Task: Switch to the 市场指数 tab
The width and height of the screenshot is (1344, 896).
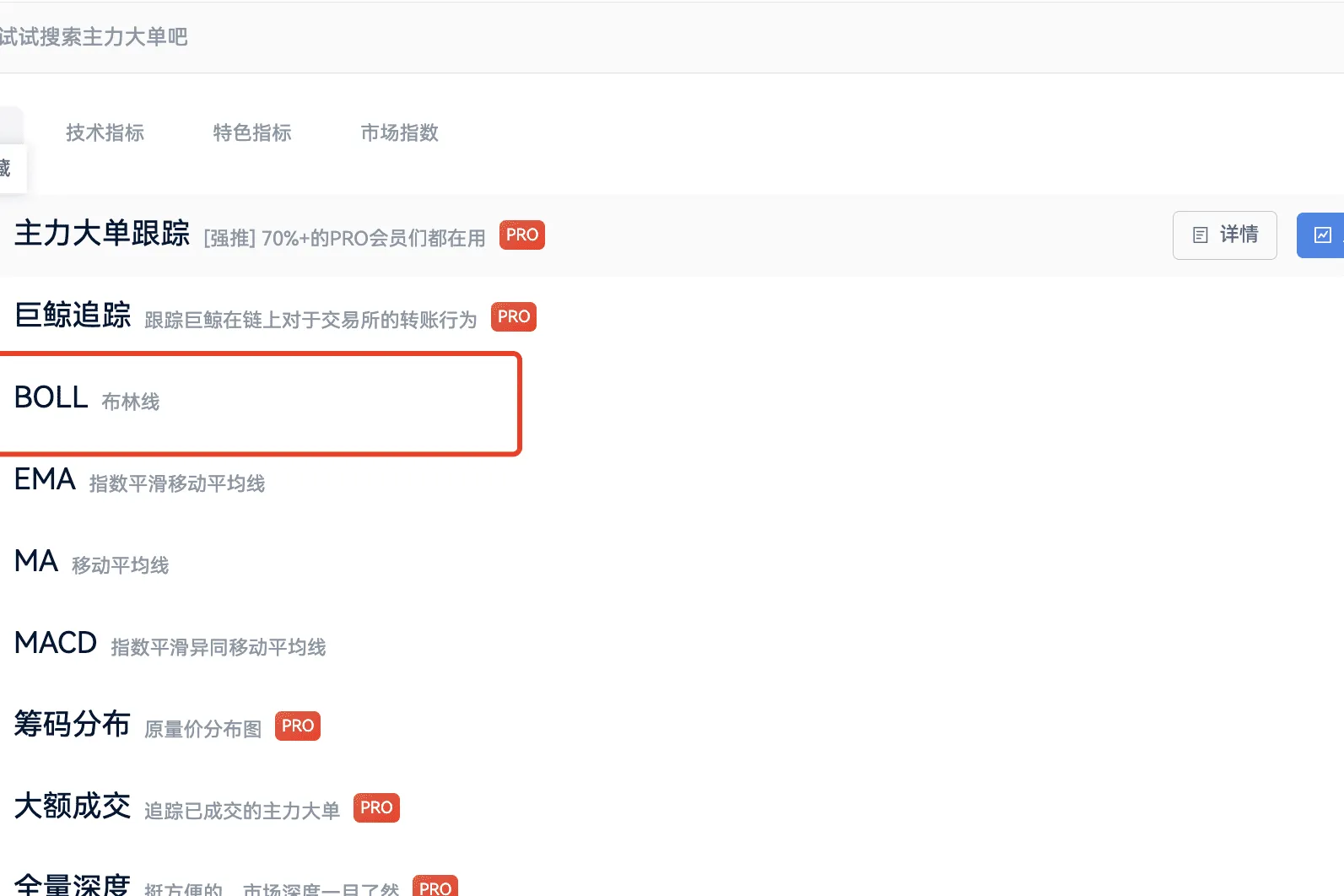Action: click(400, 132)
